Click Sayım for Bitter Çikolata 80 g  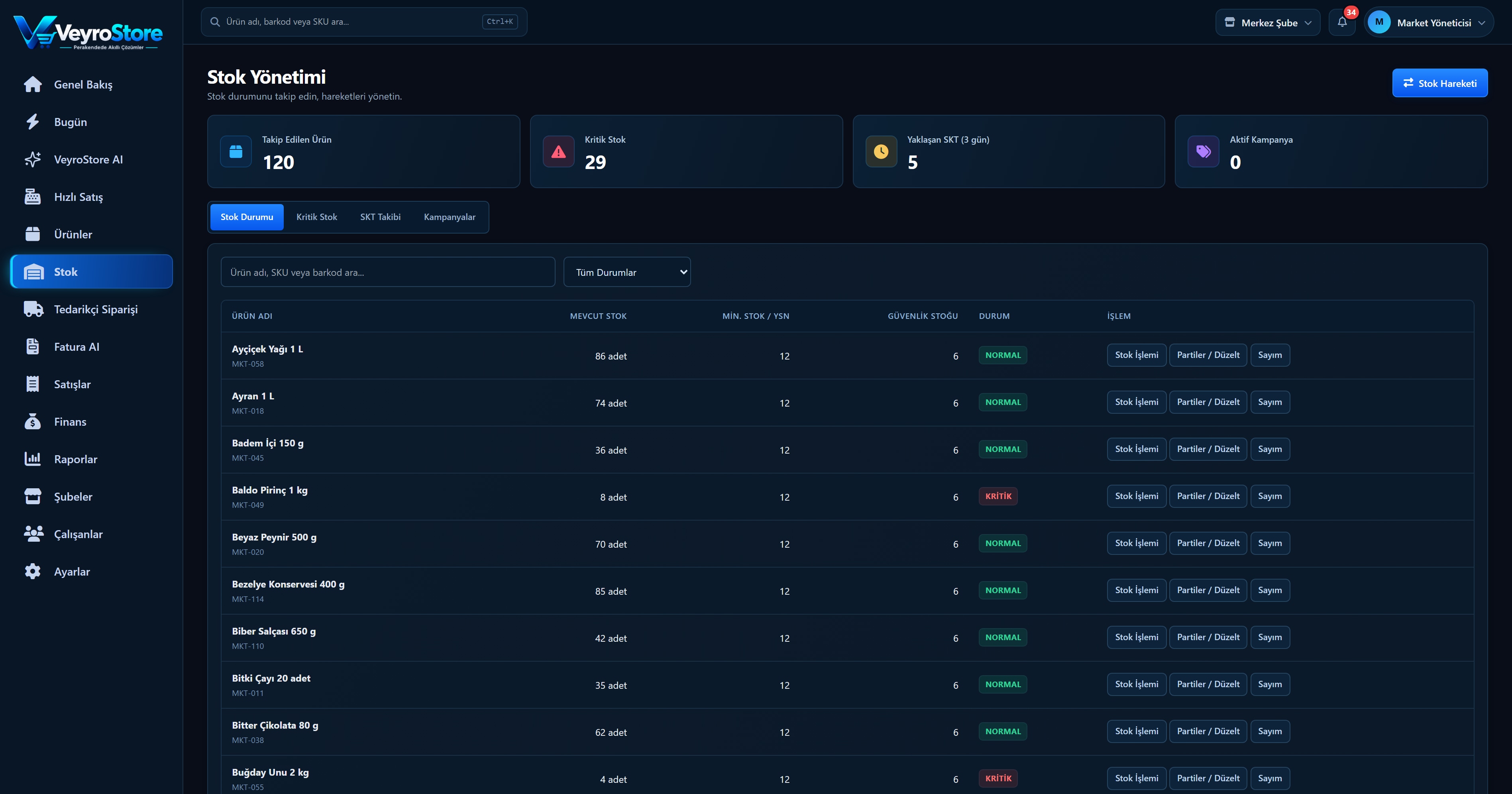click(1270, 731)
